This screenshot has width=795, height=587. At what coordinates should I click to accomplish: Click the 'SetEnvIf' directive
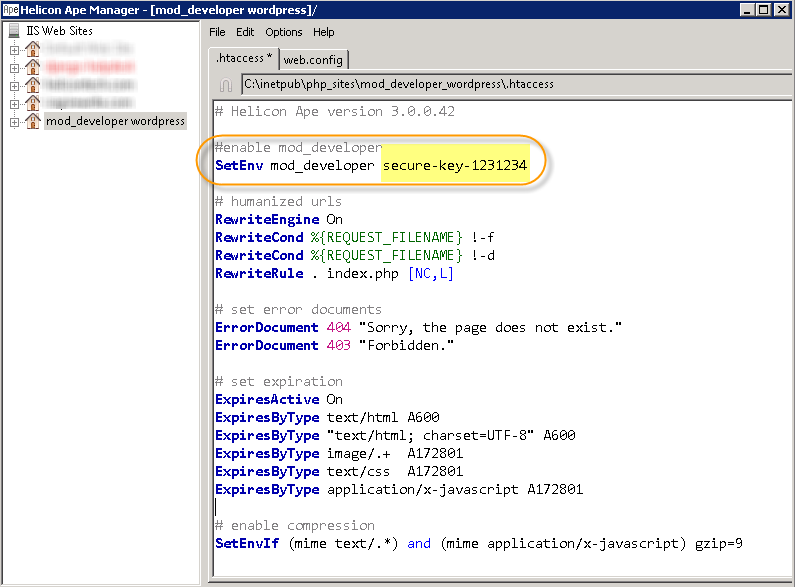tap(247, 543)
